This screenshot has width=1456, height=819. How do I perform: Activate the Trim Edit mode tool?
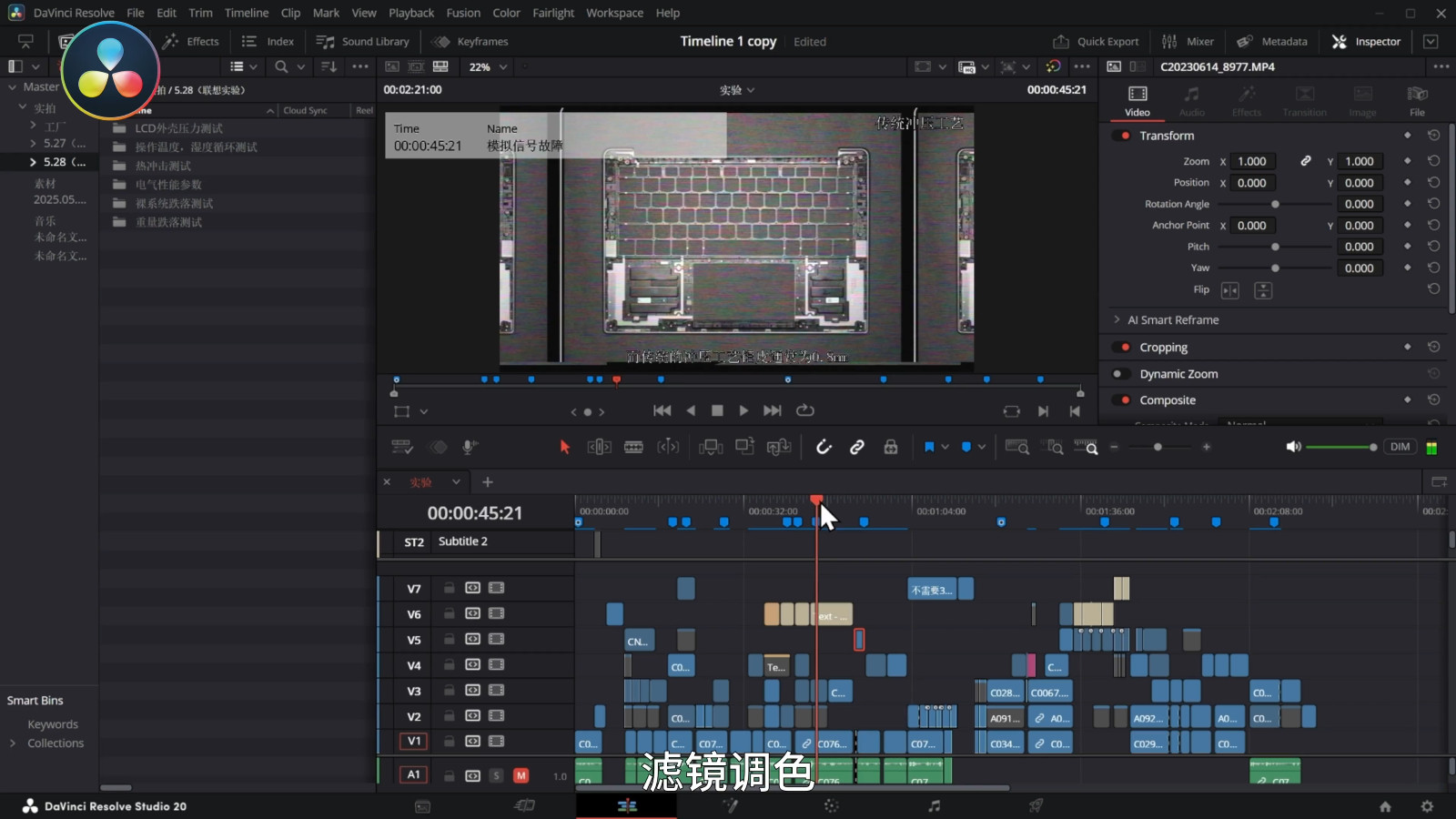click(599, 447)
